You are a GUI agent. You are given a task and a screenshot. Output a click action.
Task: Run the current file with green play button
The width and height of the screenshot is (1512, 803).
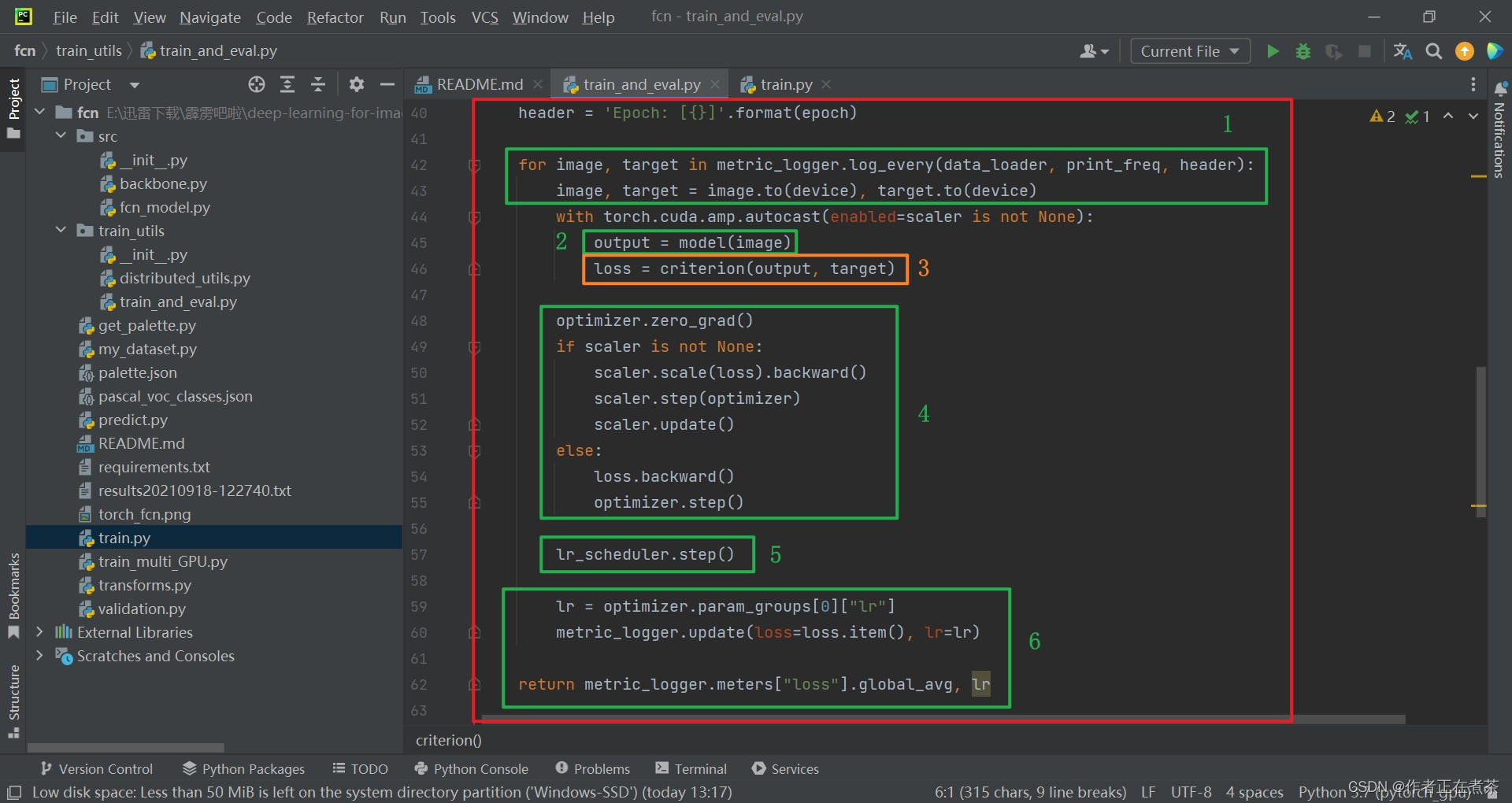[1273, 51]
